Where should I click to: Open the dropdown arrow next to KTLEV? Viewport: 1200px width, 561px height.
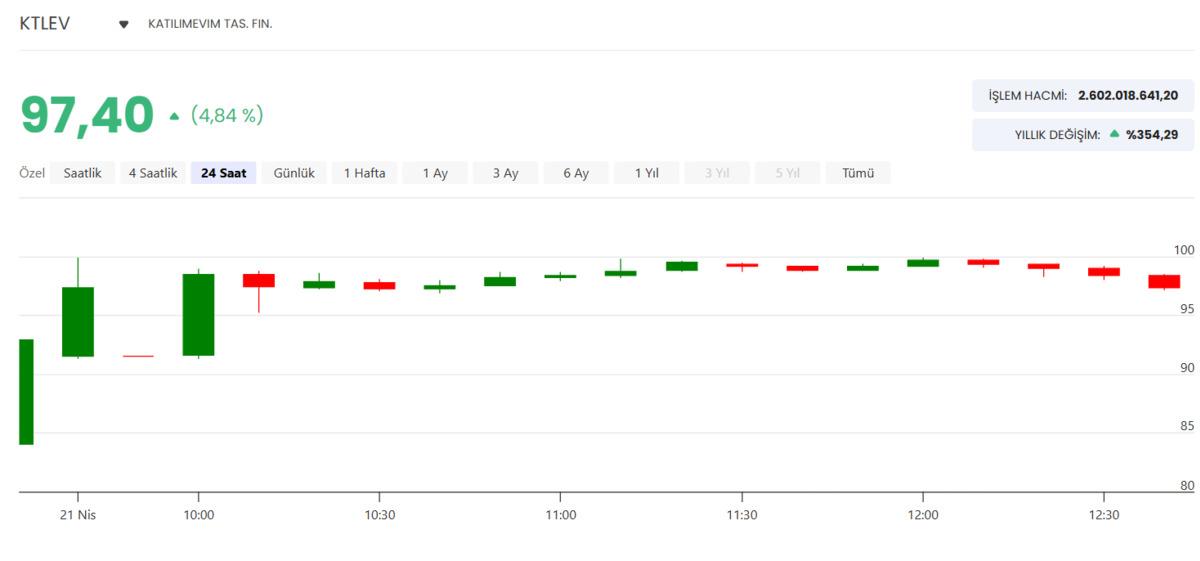124,24
